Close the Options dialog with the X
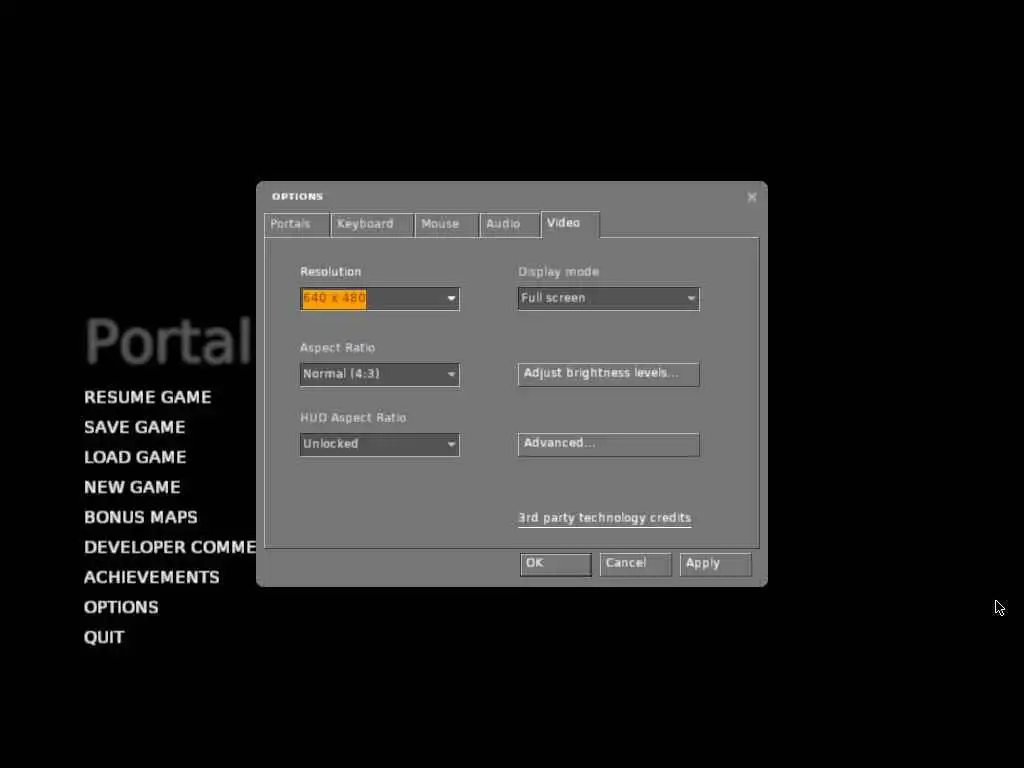 coord(752,197)
